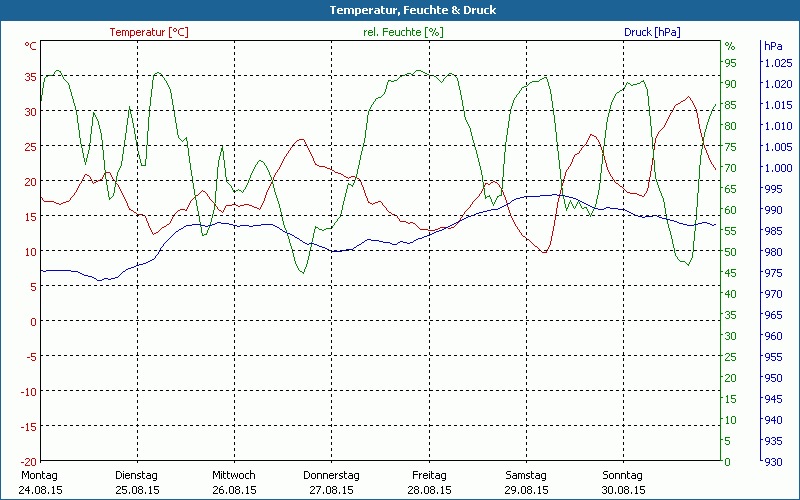This screenshot has width=800, height=500.
Task: Click the green "50" tick on the humidity axis
Action: pyautogui.click(x=731, y=252)
